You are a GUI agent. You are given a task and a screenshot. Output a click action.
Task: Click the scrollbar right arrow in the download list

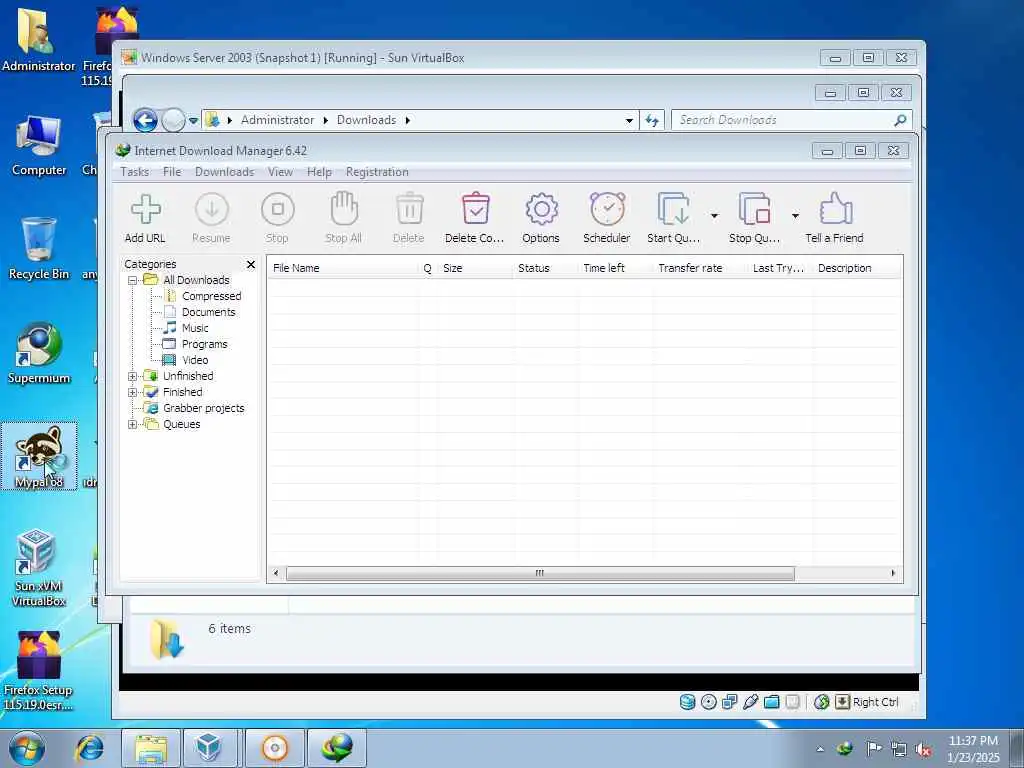[893, 573]
